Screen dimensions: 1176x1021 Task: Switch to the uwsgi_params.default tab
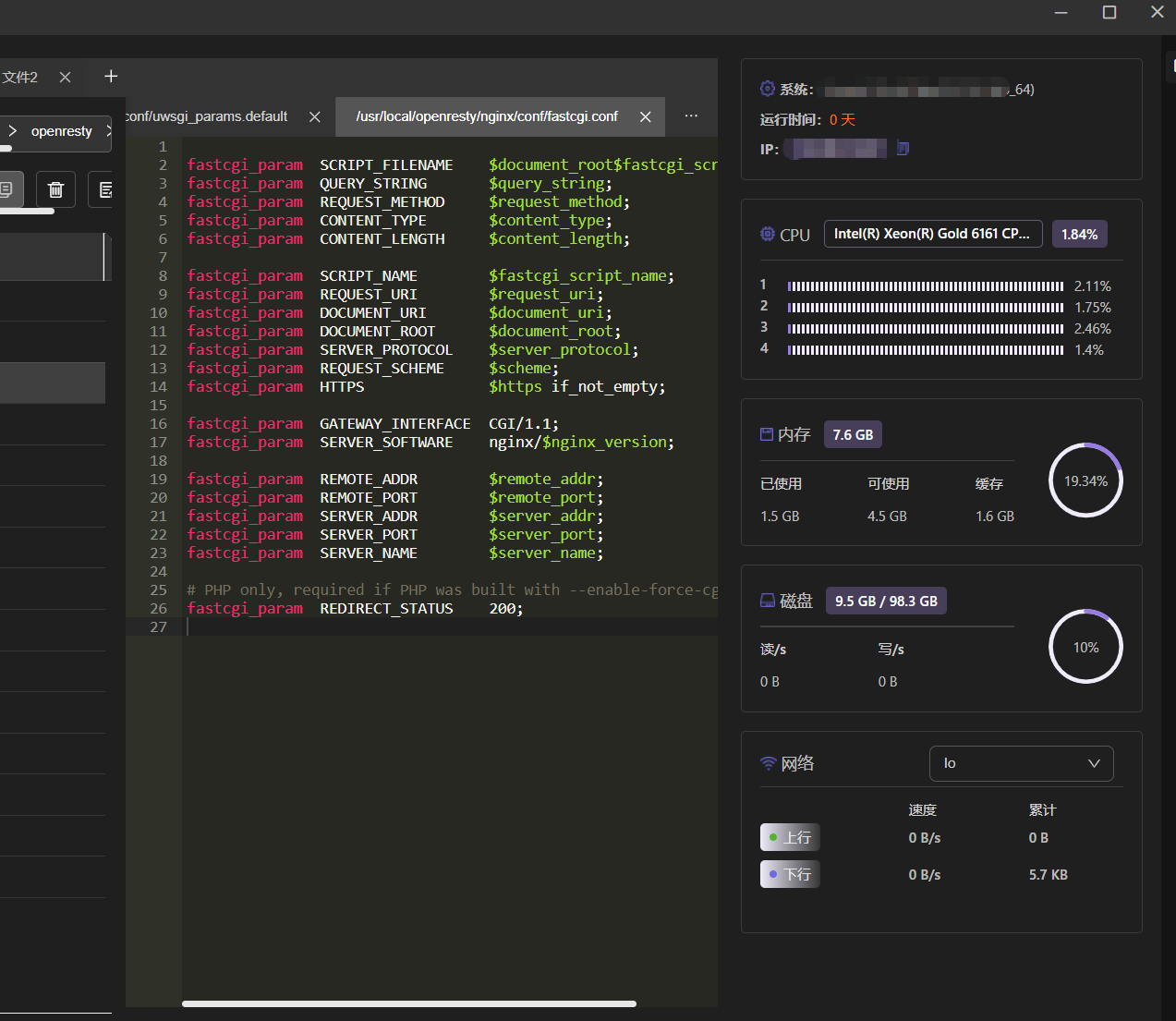[207, 116]
